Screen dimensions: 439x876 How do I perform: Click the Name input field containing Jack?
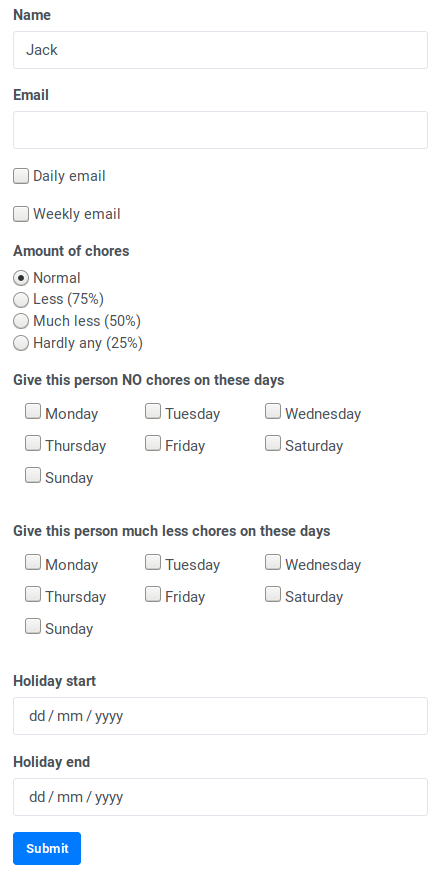tap(220, 50)
